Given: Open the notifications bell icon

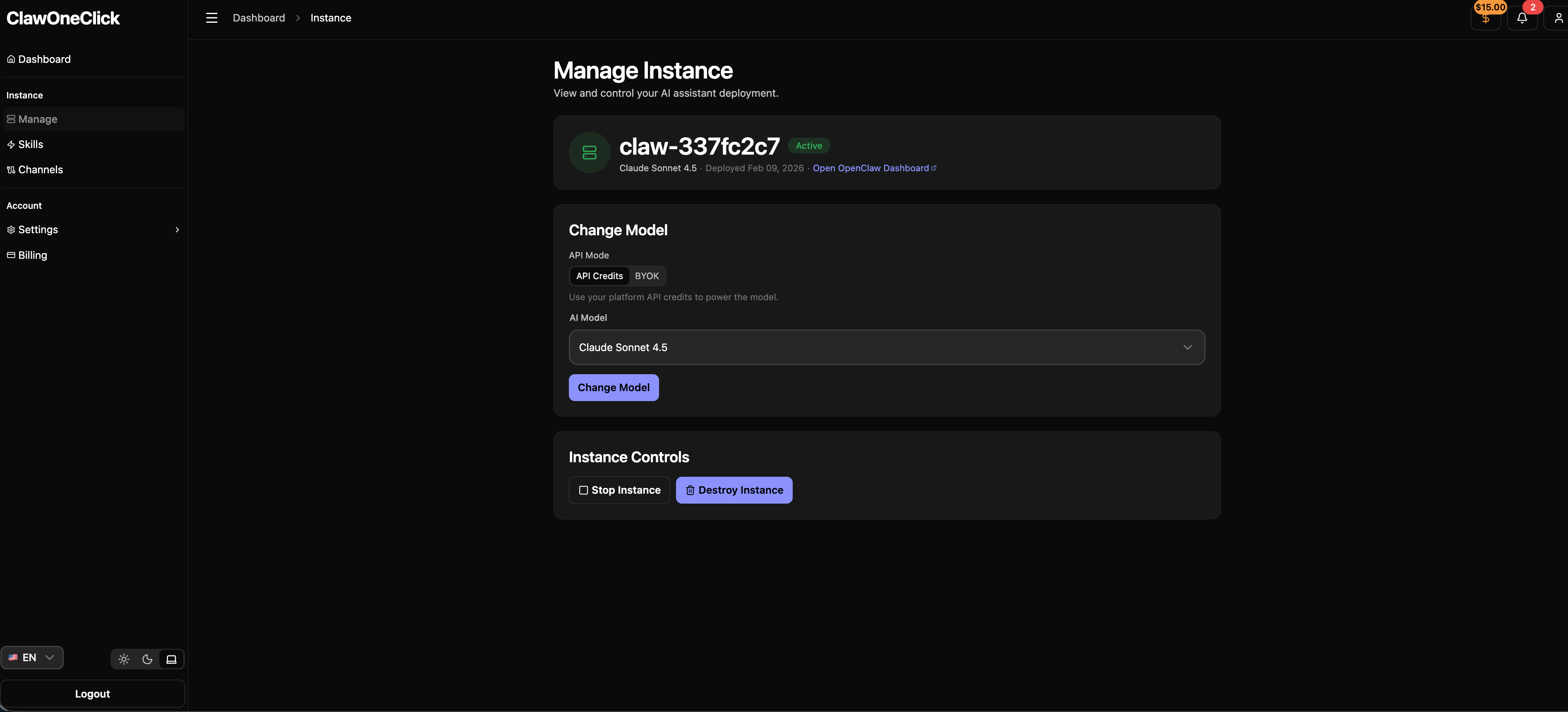Looking at the screenshot, I should pyautogui.click(x=1522, y=18).
